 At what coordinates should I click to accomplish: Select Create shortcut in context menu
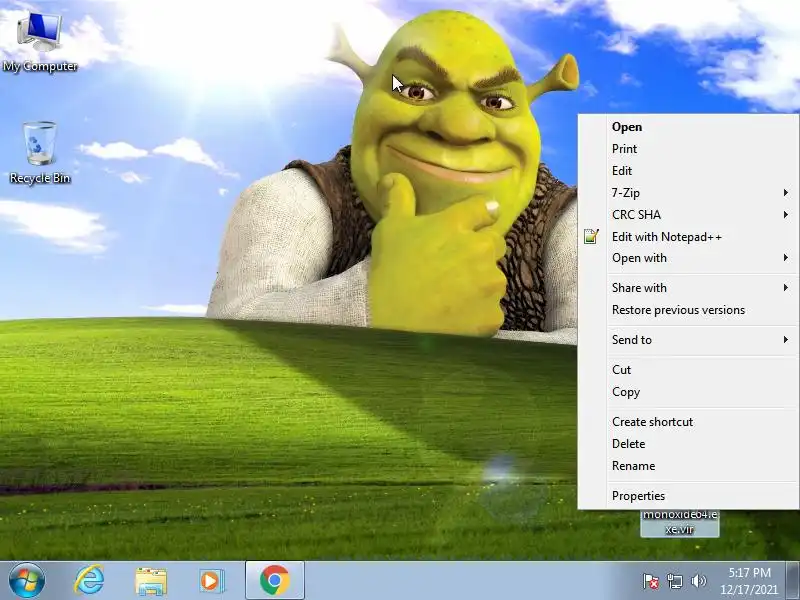[x=688, y=421]
